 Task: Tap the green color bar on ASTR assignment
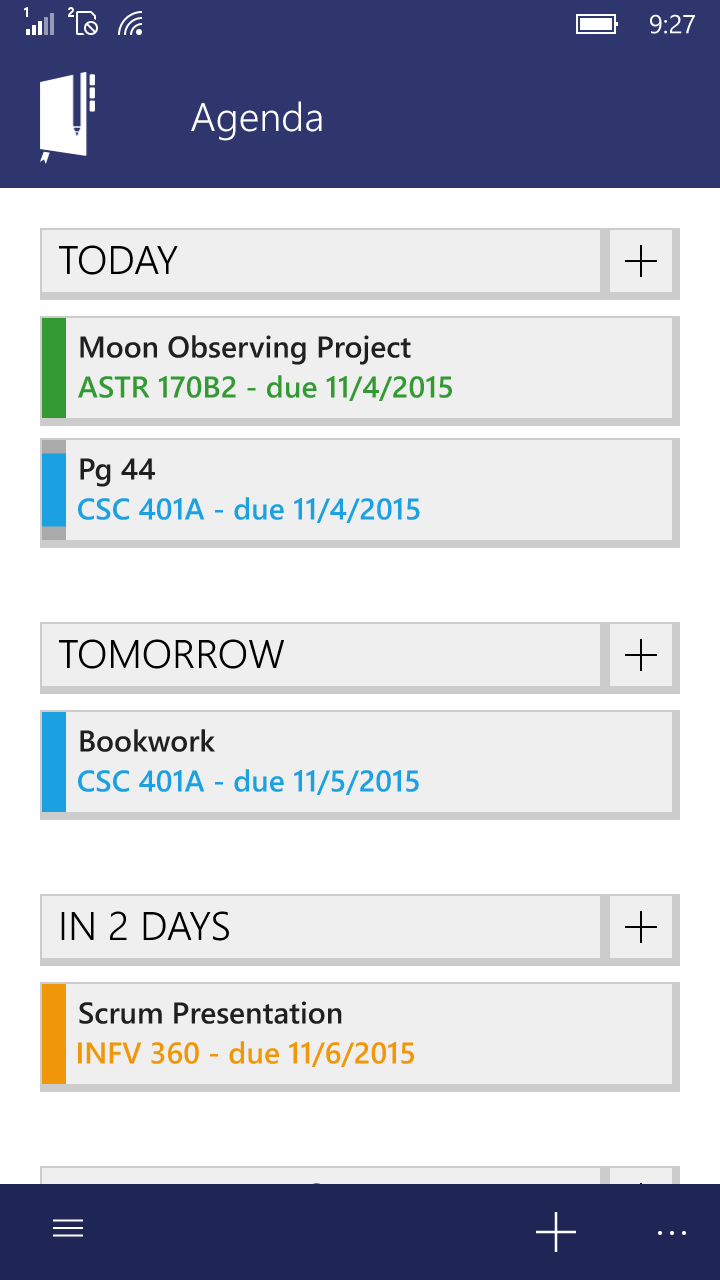pos(52,366)
